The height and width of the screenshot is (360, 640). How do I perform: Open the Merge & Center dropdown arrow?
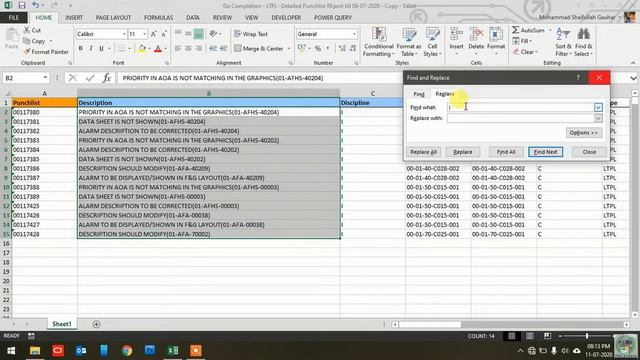(289, 49)
